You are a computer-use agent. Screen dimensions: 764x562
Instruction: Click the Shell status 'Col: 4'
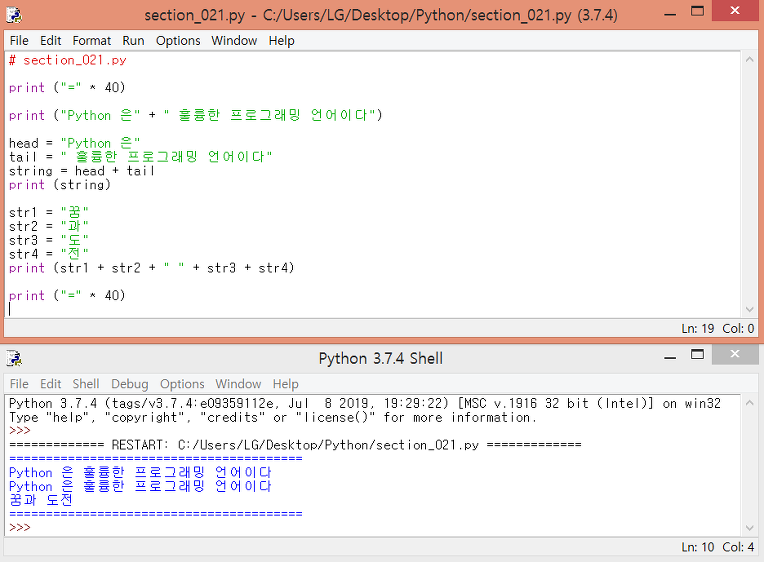tap(738, 547)
